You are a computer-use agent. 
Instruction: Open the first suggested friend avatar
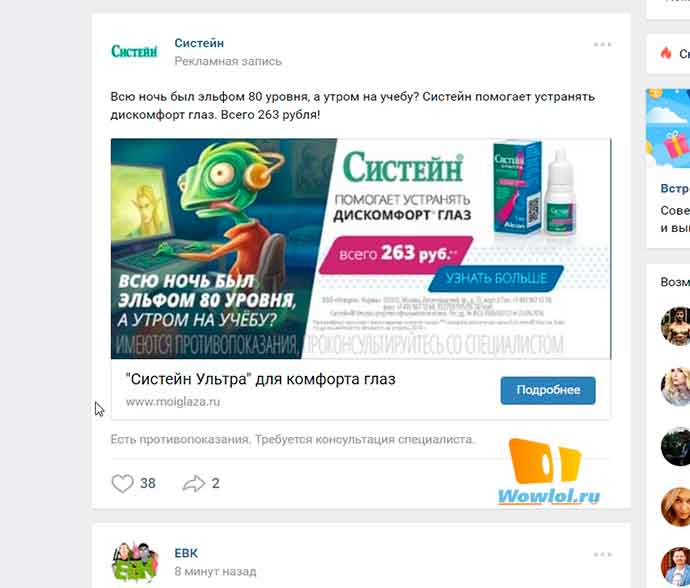point(676,326)
